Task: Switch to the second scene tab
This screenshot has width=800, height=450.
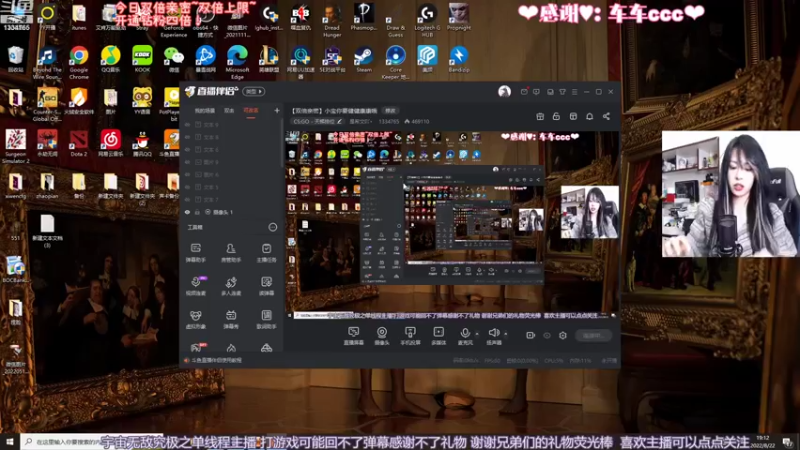Action: coord(229,111)
